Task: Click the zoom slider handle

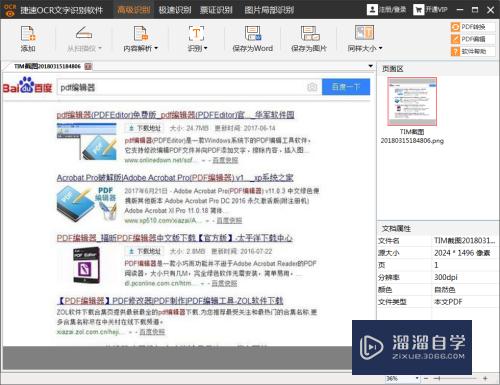Action: pos(439,379)
